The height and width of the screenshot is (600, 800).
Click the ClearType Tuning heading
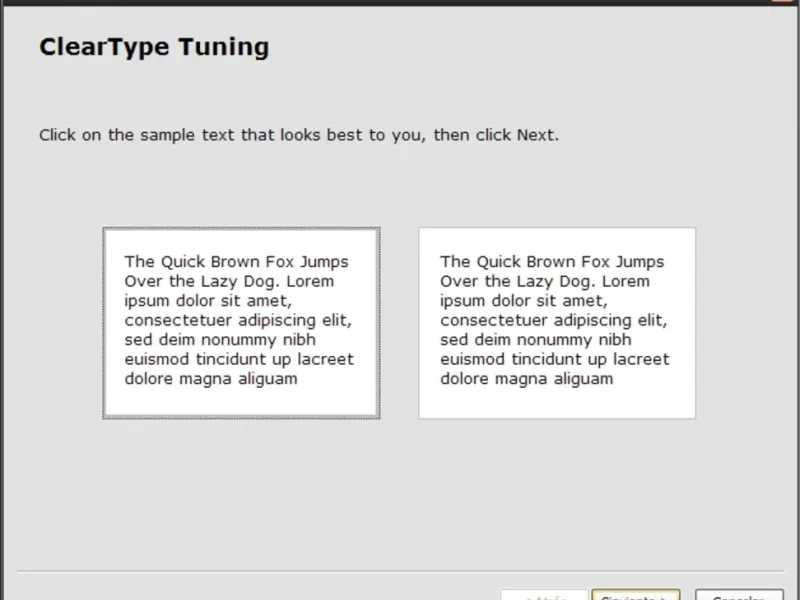(154, 47)
